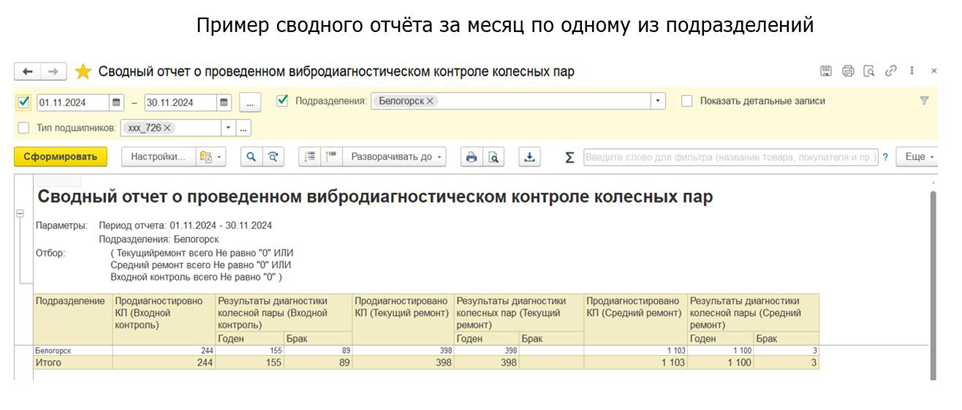This screenshot has width=962, height=410.
Task: Remove the xxx_726 bearing type tag
Action: click(167, 128)
